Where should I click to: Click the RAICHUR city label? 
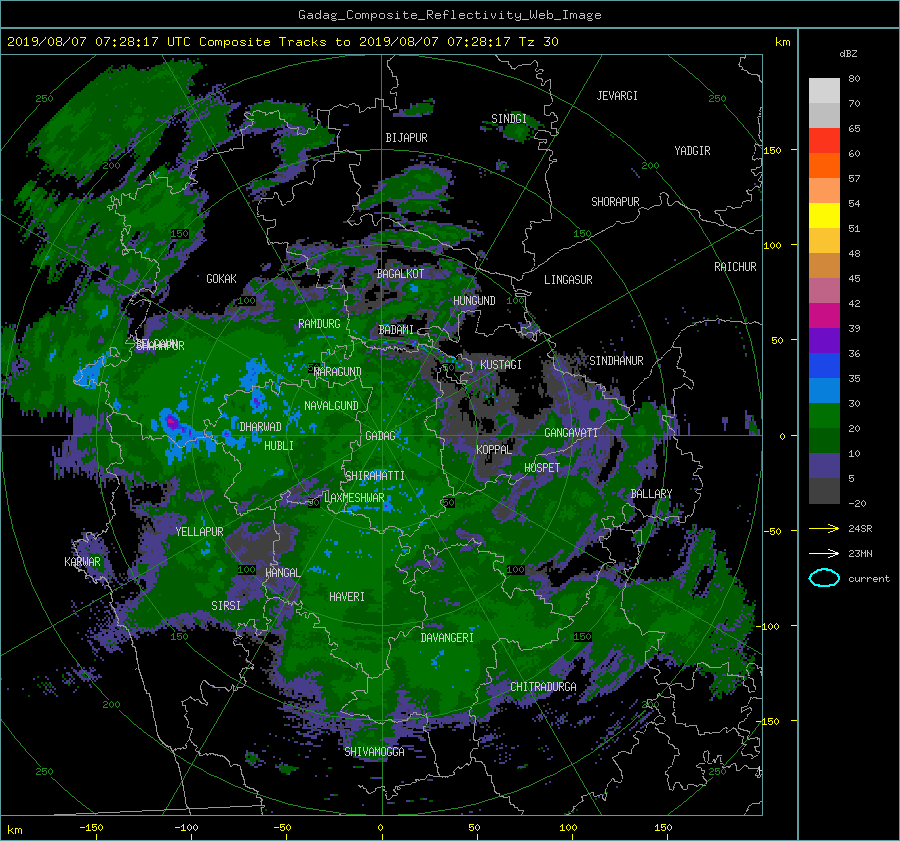pos(735,267)
